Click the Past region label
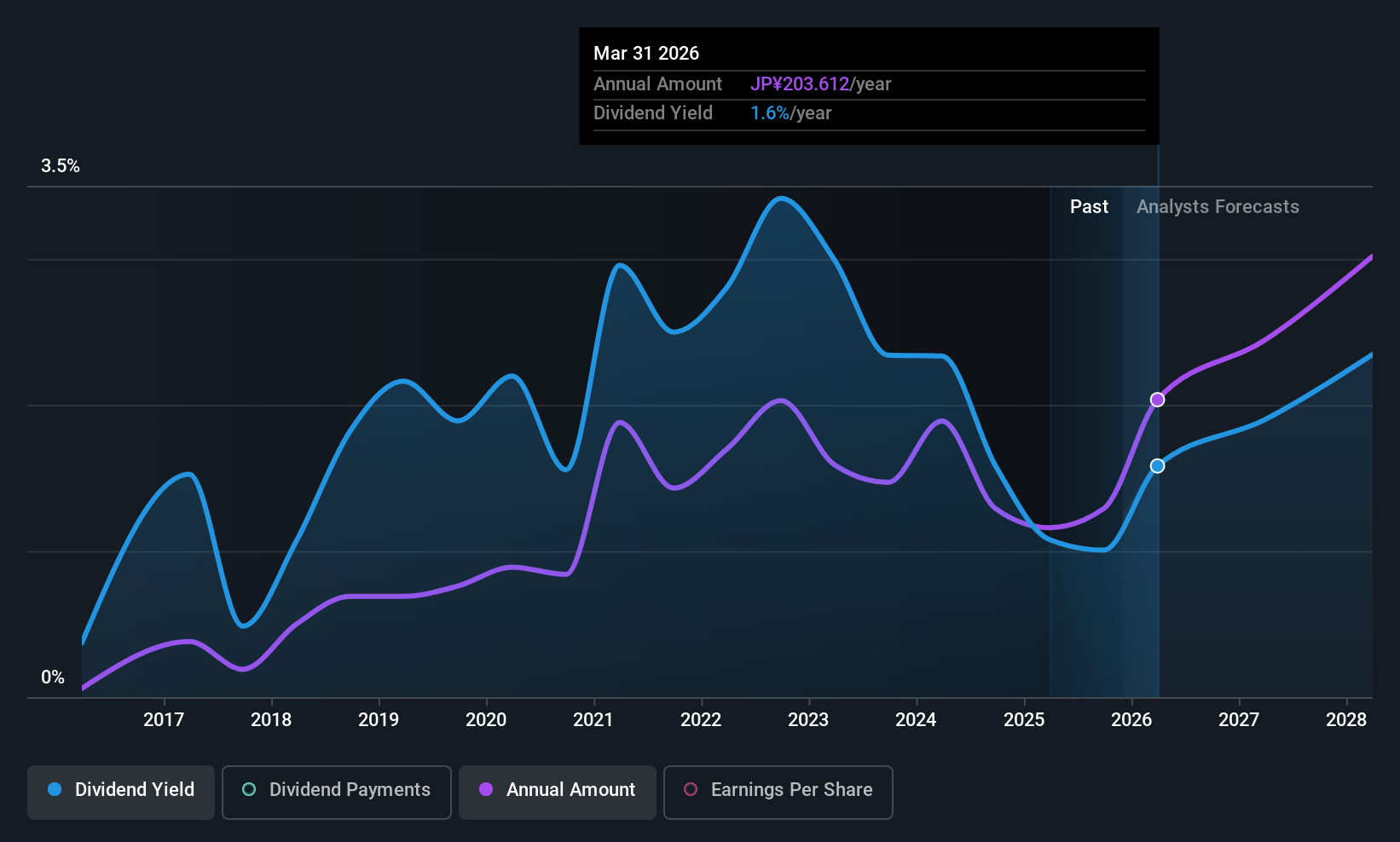 1089,207
